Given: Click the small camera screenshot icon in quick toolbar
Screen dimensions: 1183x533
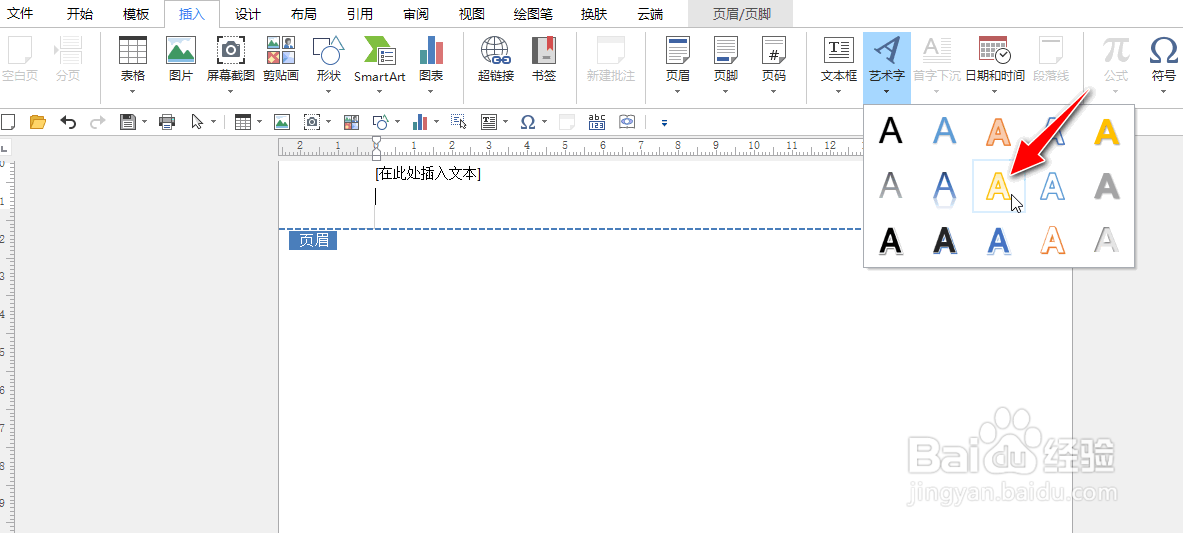Looking at the screenshot, I should (312, 122).
